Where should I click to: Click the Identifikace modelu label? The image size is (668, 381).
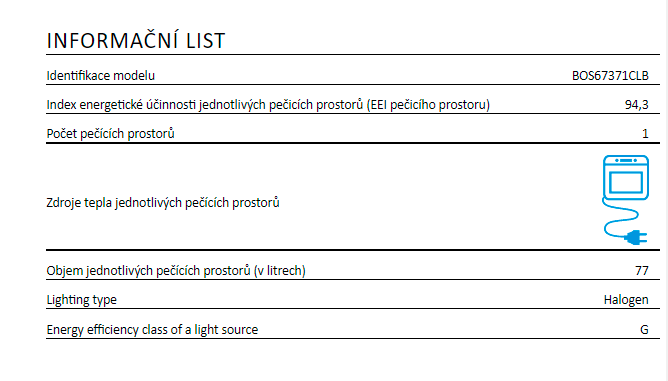101,76
